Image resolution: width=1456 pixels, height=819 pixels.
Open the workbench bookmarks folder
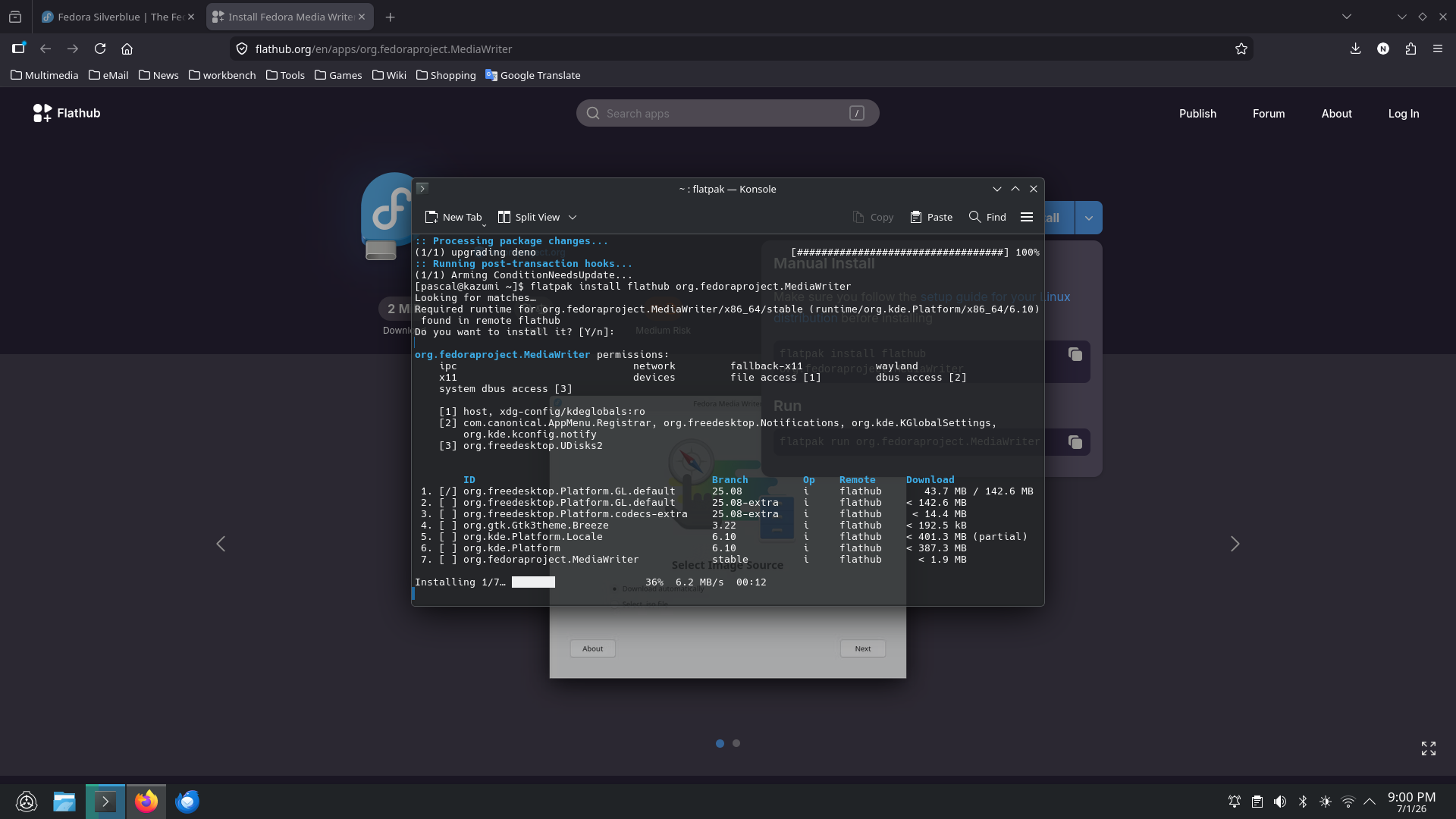pyautogui.click(x=222, y=75)
